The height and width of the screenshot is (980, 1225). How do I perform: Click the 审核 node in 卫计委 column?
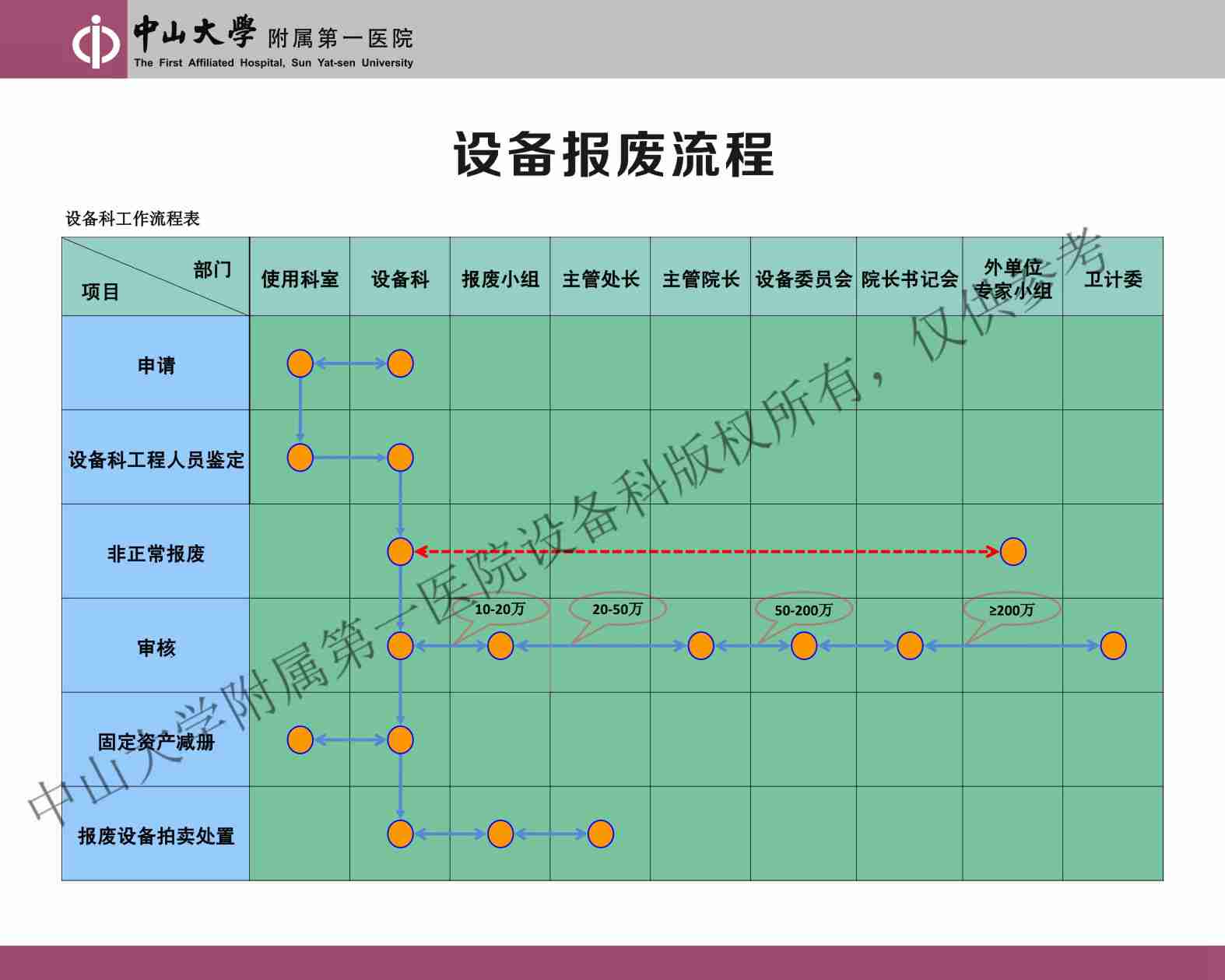pyautogui.click(x=1114, y=646)
